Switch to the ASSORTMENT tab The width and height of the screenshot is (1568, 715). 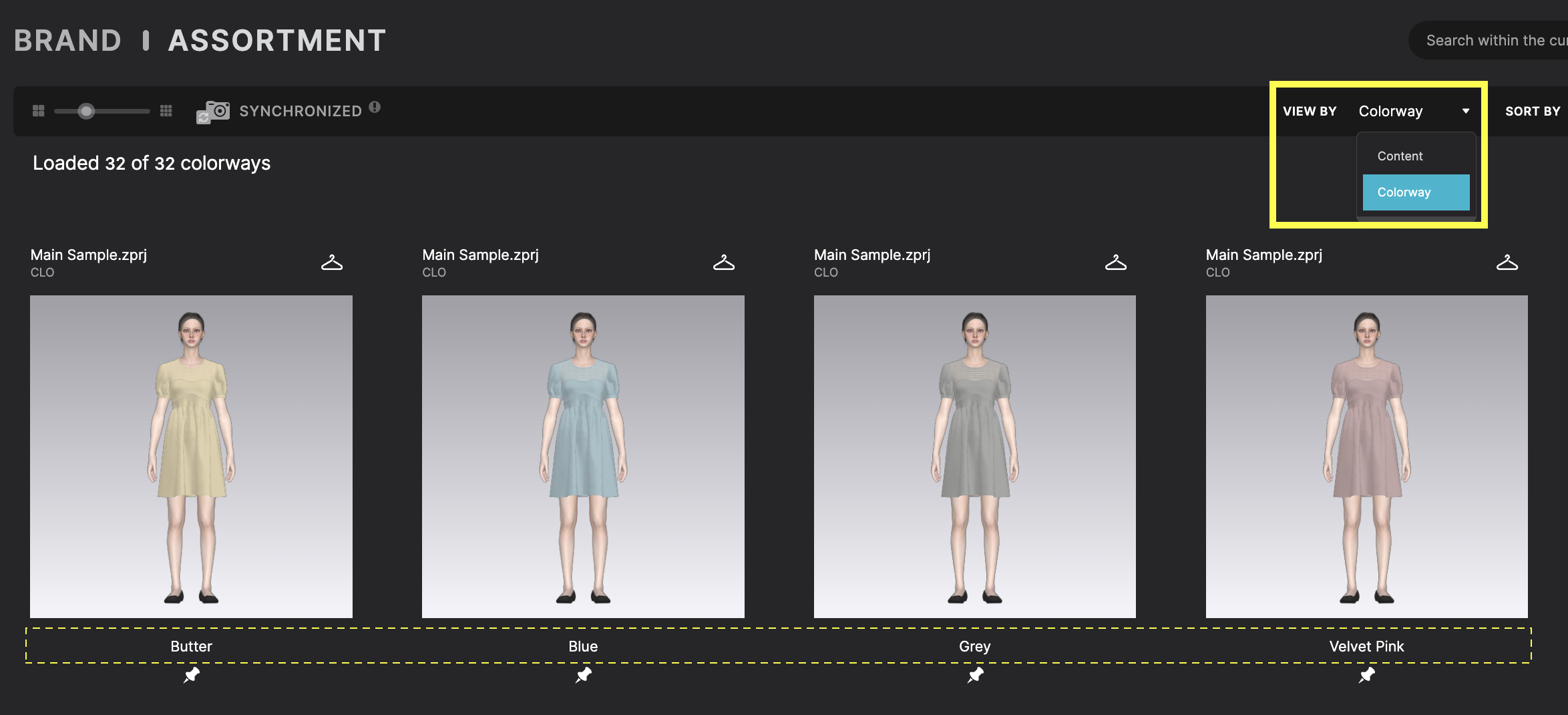[276, 40]
